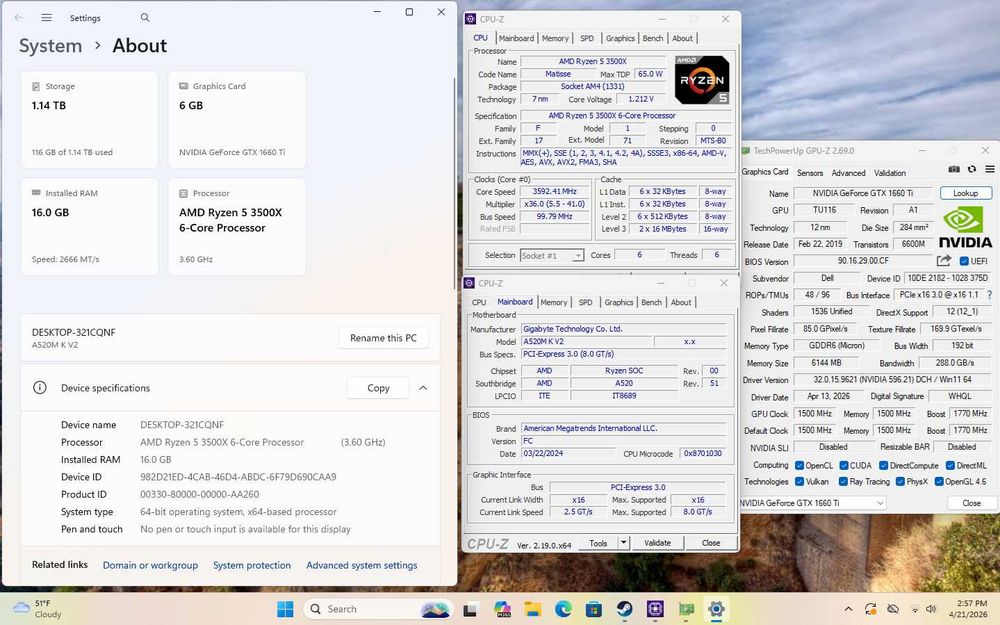Switch to CPU-Z taskbar icon

655,609
